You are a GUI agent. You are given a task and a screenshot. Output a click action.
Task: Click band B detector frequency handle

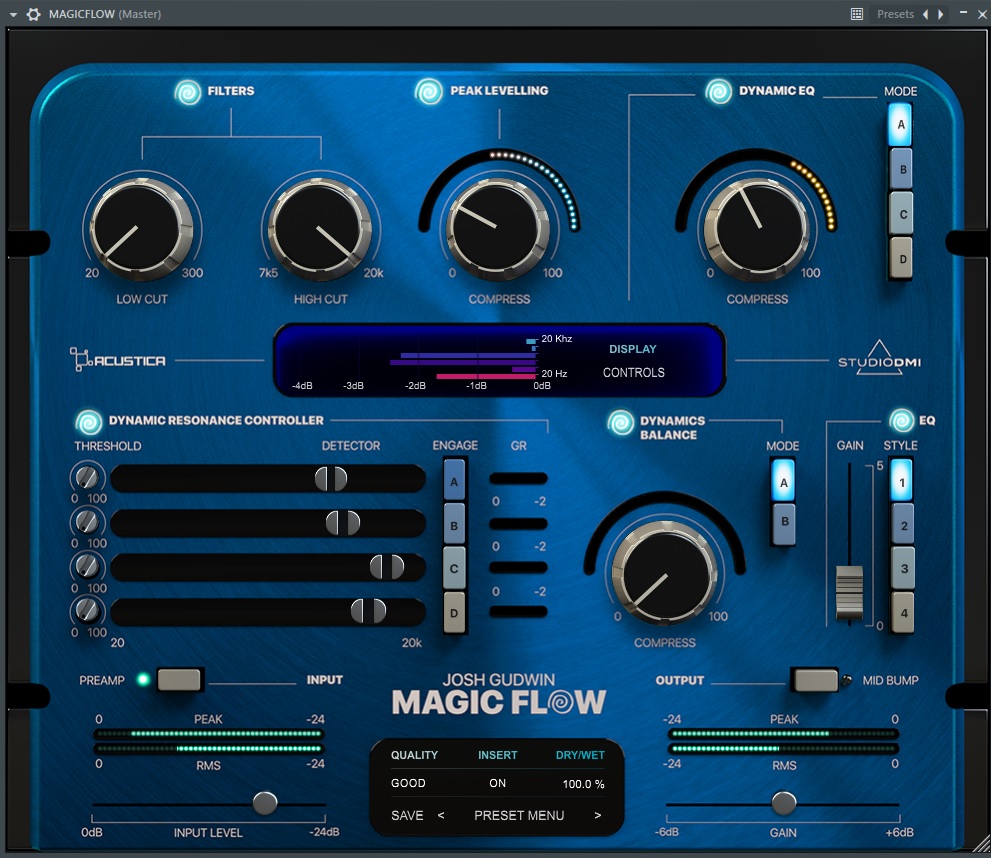click(343, 523)
